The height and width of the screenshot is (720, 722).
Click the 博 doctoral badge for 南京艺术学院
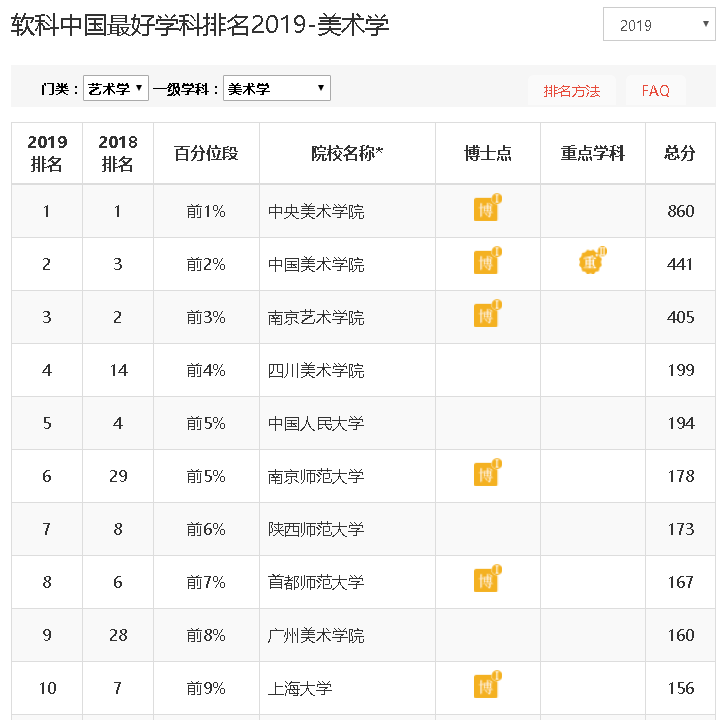pos(487,314)
